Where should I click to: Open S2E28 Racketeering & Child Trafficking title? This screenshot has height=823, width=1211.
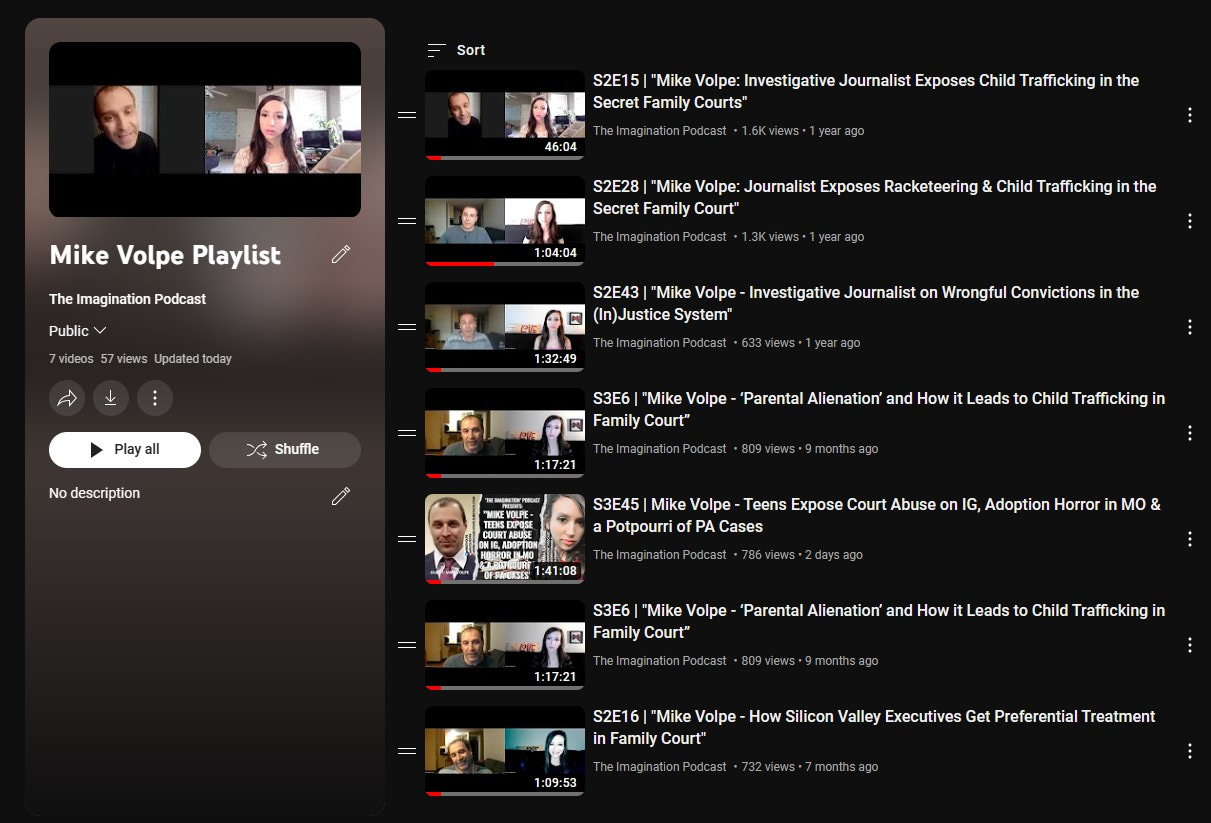point(874,197)
